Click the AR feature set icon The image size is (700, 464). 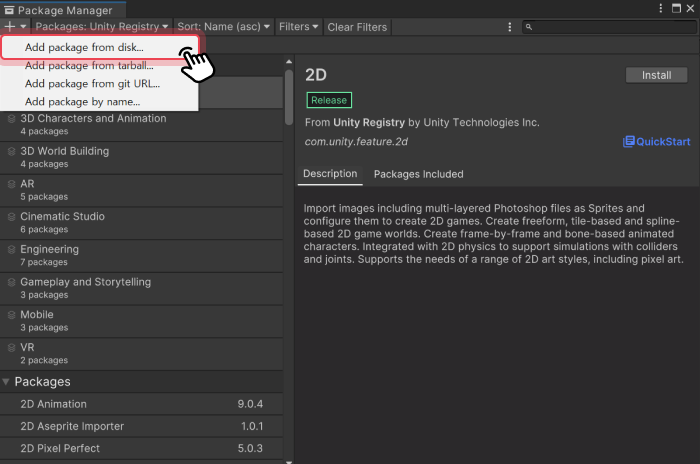pos(12,185)
